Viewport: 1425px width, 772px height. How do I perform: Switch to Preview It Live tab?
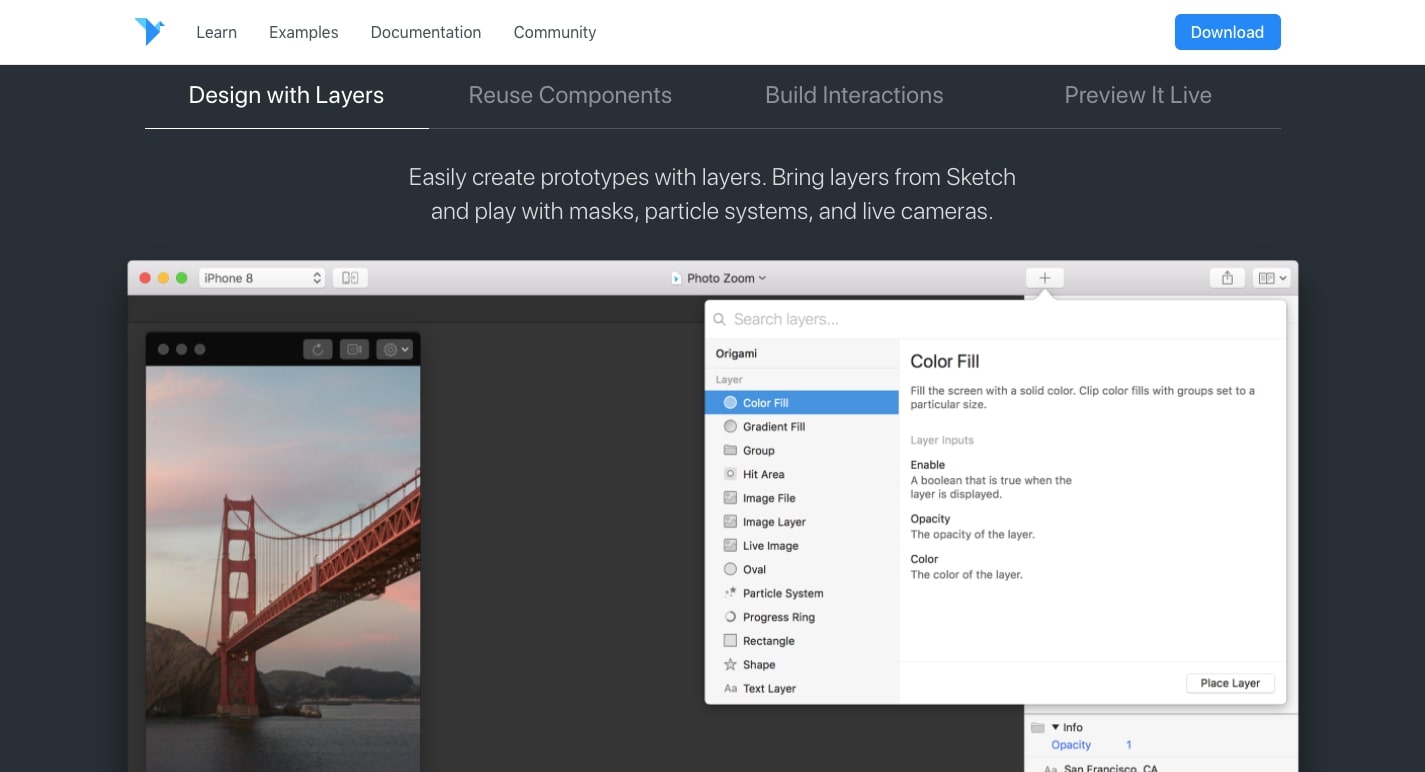coord(1138,96)
